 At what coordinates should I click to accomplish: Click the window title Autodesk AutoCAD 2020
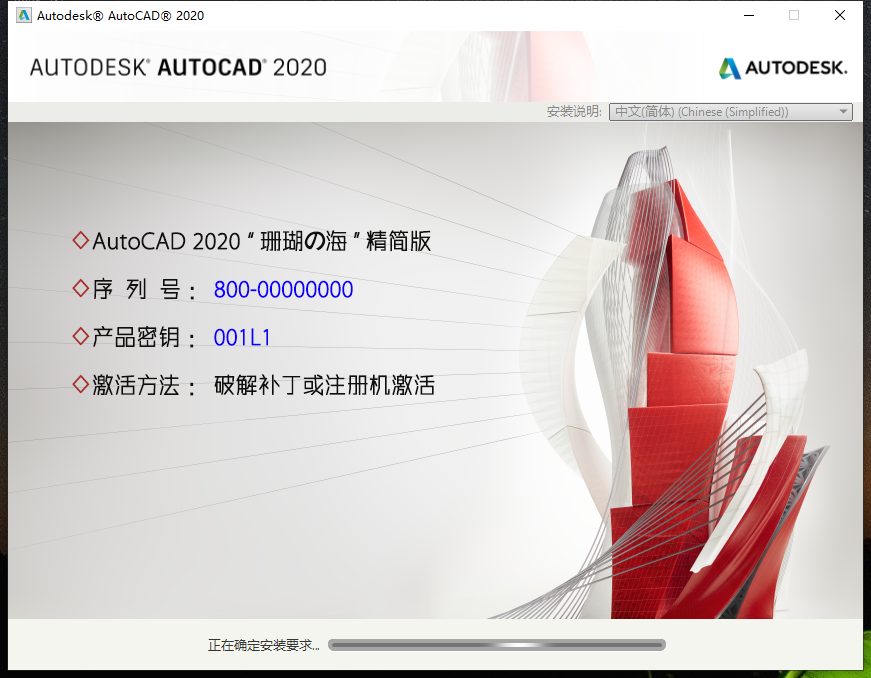121,16
